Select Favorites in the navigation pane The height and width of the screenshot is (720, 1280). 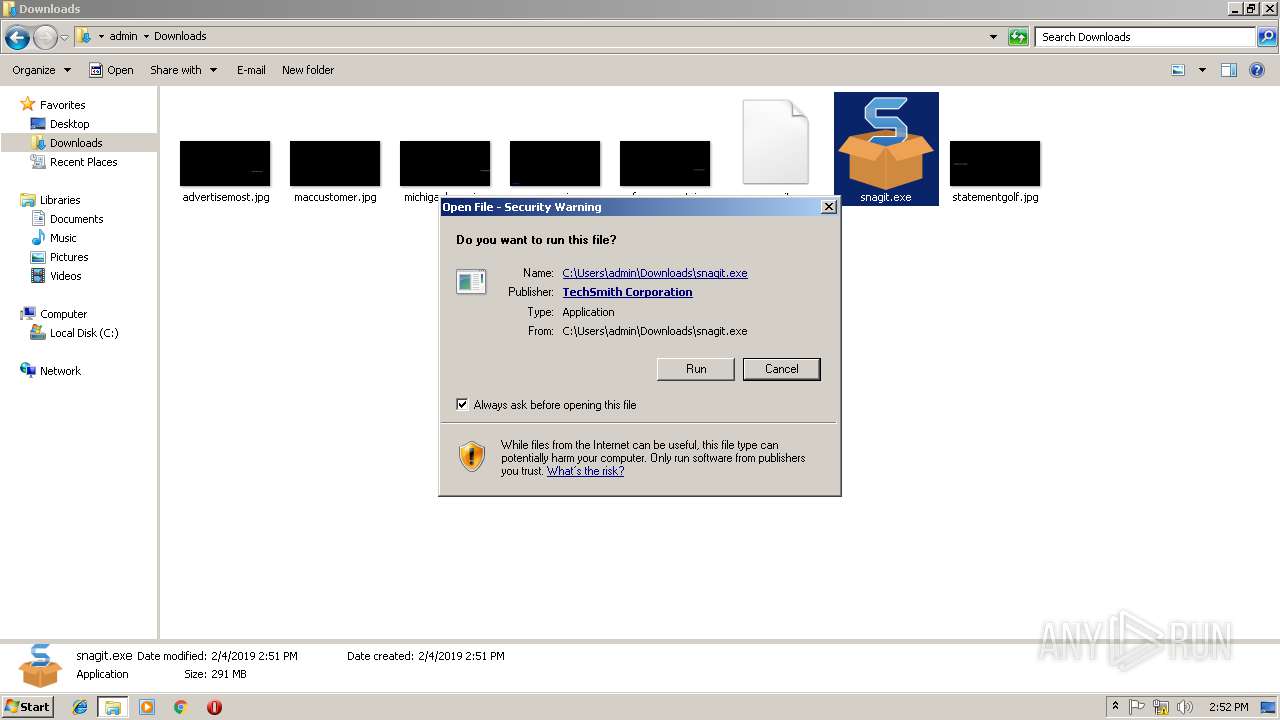pyautogui.click(x=62, y=105)
